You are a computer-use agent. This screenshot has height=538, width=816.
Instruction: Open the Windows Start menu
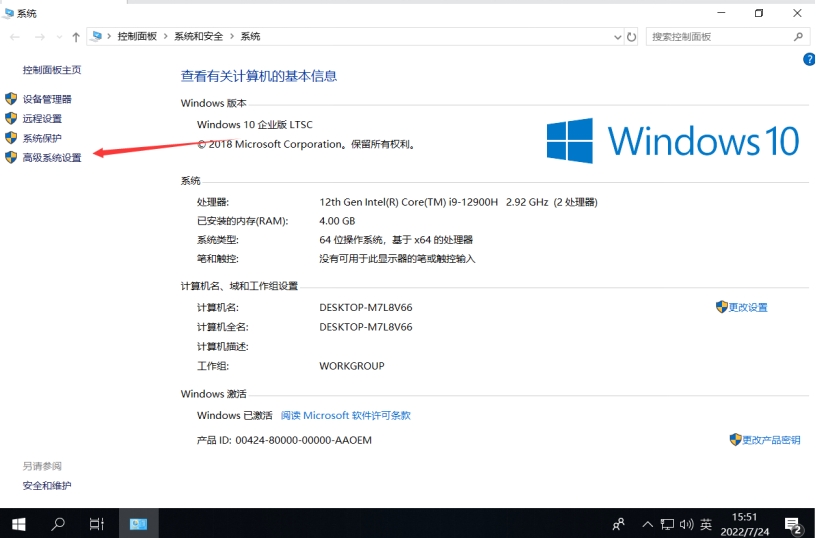click(18, 523)
